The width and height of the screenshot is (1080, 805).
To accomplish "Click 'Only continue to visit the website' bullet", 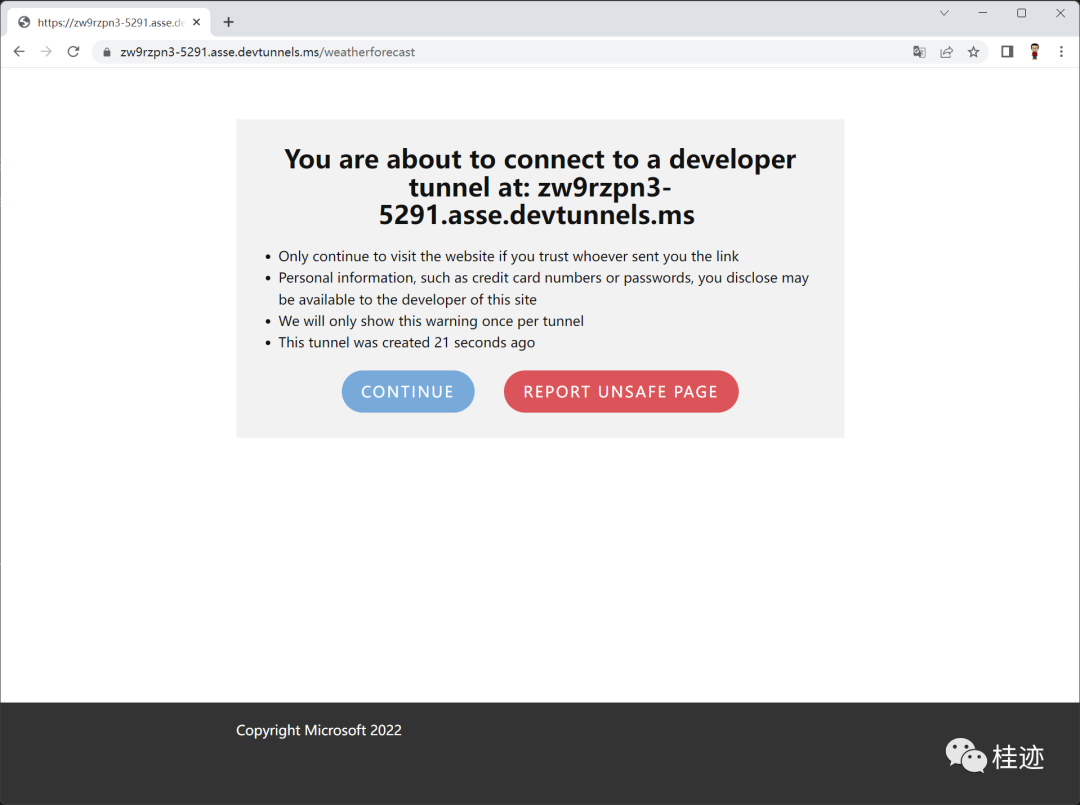I will pyautogui.click(x=508, y=256).
